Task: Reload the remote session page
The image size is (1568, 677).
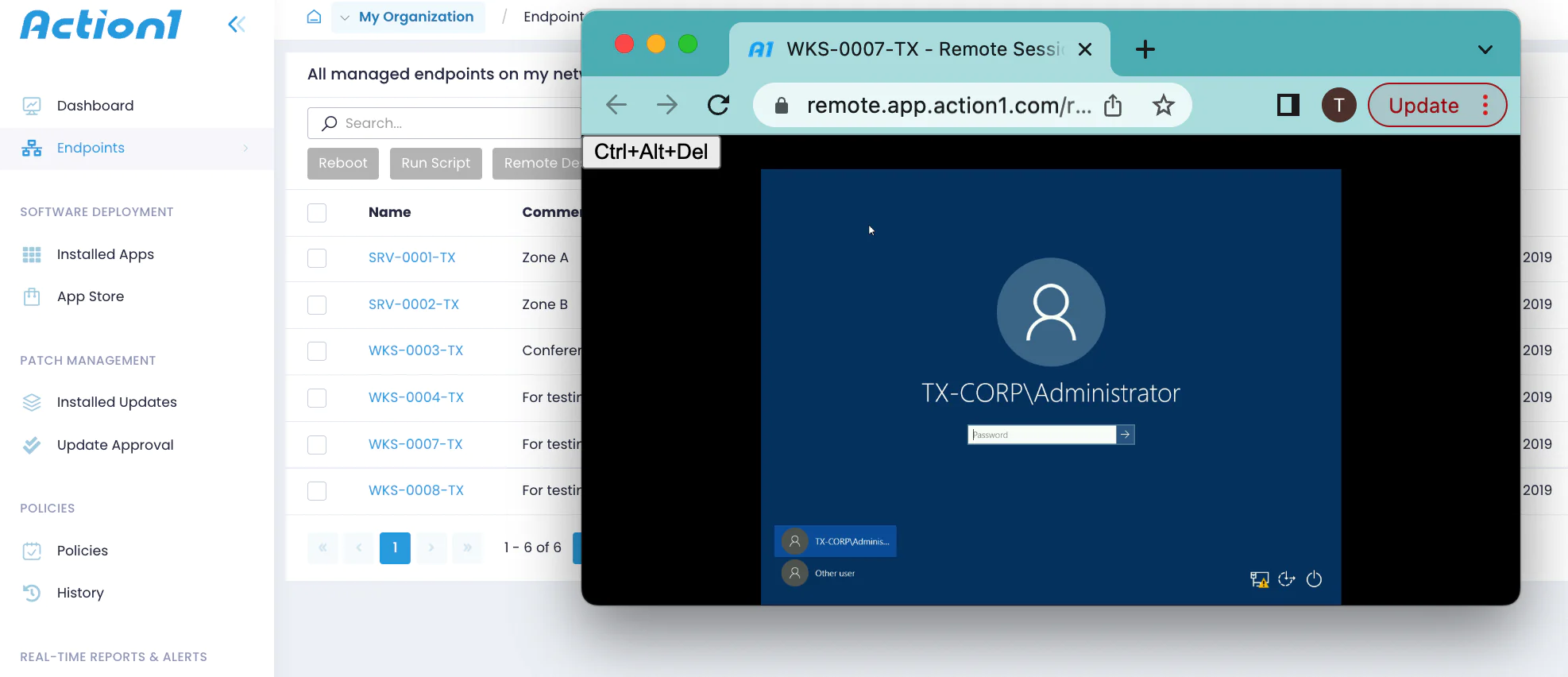Action: [x=718, y=105]
